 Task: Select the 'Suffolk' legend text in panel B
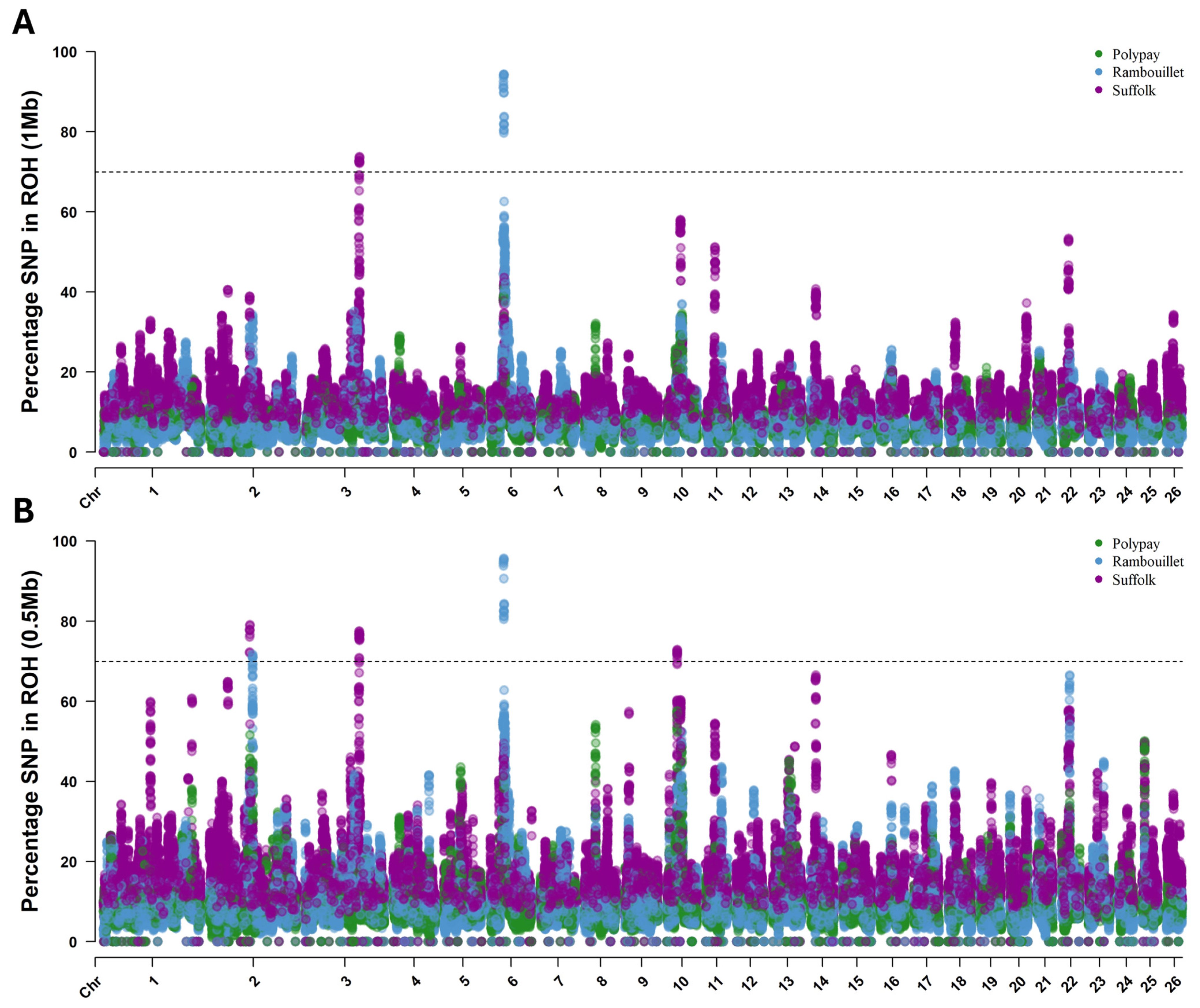pos(1134,580)
